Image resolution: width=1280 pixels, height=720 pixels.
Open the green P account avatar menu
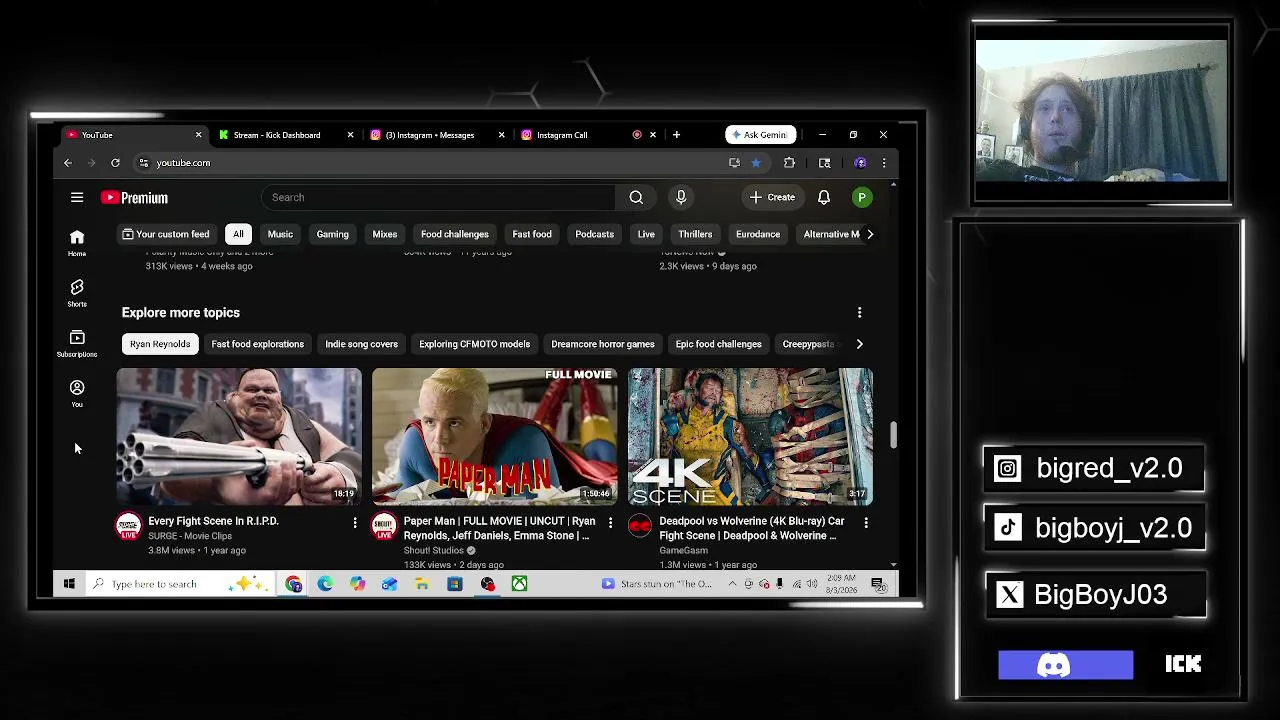click(861, 197)
